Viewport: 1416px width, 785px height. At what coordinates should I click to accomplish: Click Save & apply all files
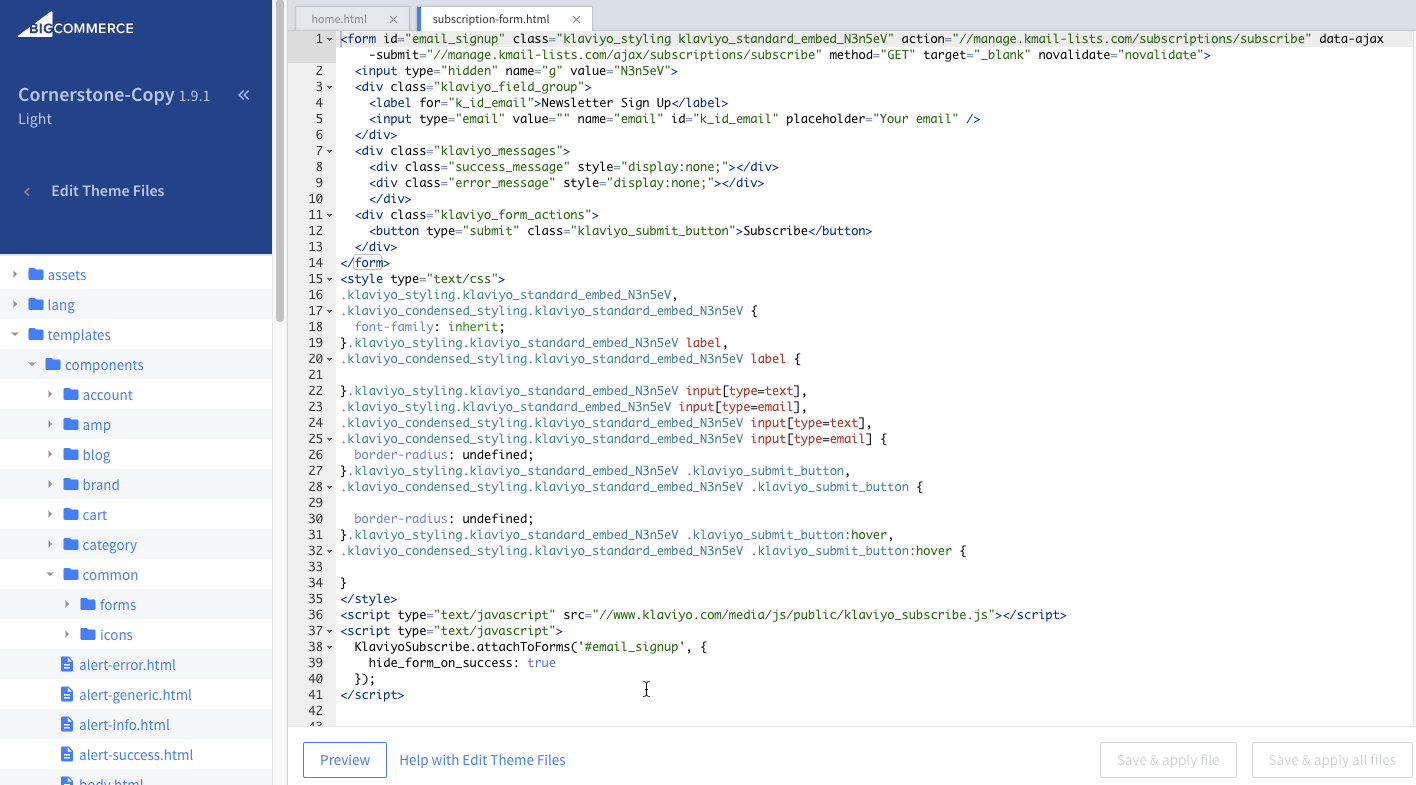(x=1331, y=760)
